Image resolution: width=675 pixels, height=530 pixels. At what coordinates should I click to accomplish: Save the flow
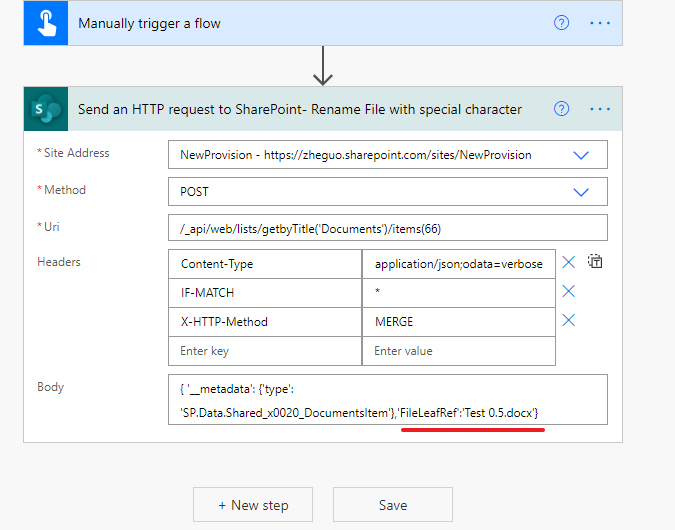pyautogui.click(x=393, y=505)
